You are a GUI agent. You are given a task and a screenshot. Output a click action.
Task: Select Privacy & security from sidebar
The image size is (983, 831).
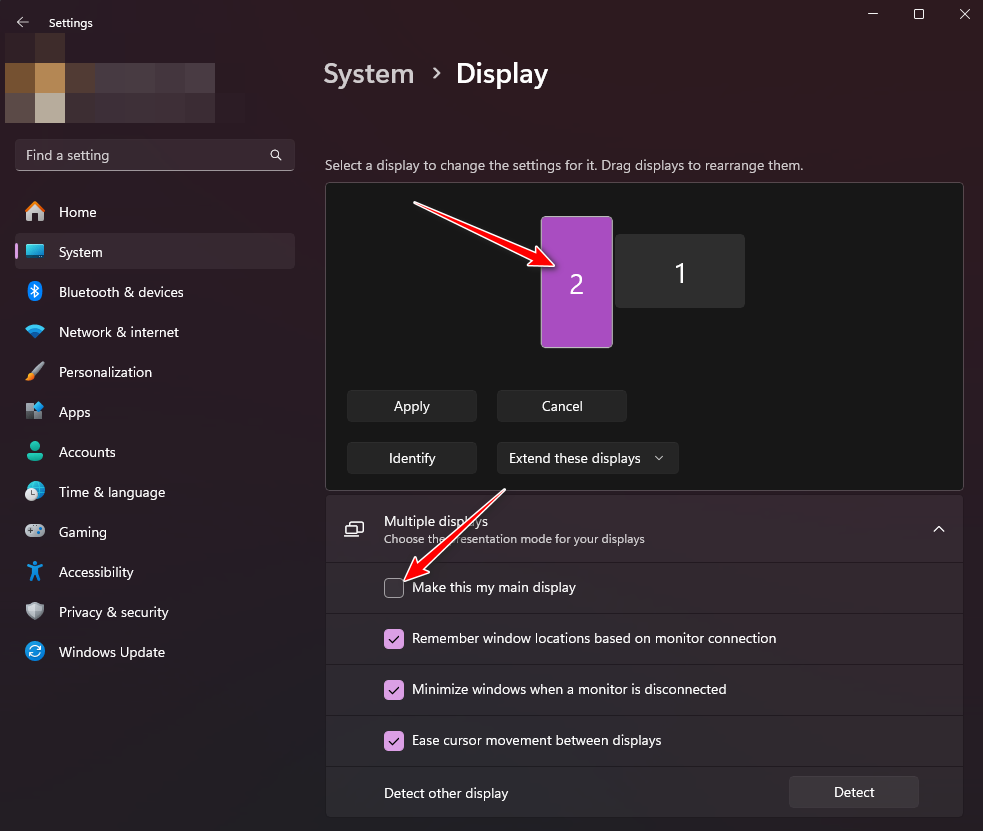(113, 612)
